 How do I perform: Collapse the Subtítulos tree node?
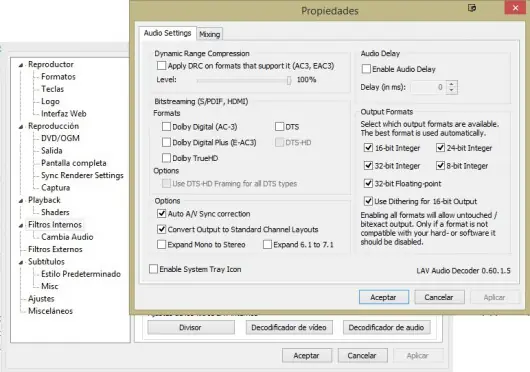coord(21,262)
